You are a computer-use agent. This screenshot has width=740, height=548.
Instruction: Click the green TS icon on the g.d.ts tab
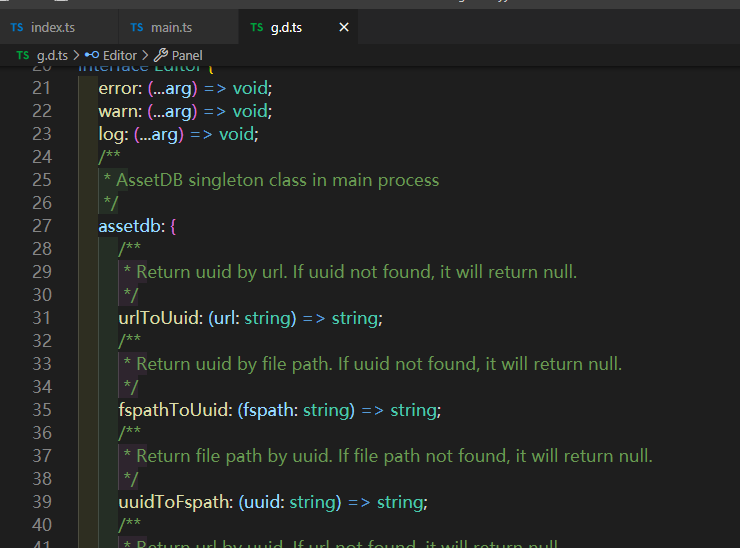tap(257, 27)
